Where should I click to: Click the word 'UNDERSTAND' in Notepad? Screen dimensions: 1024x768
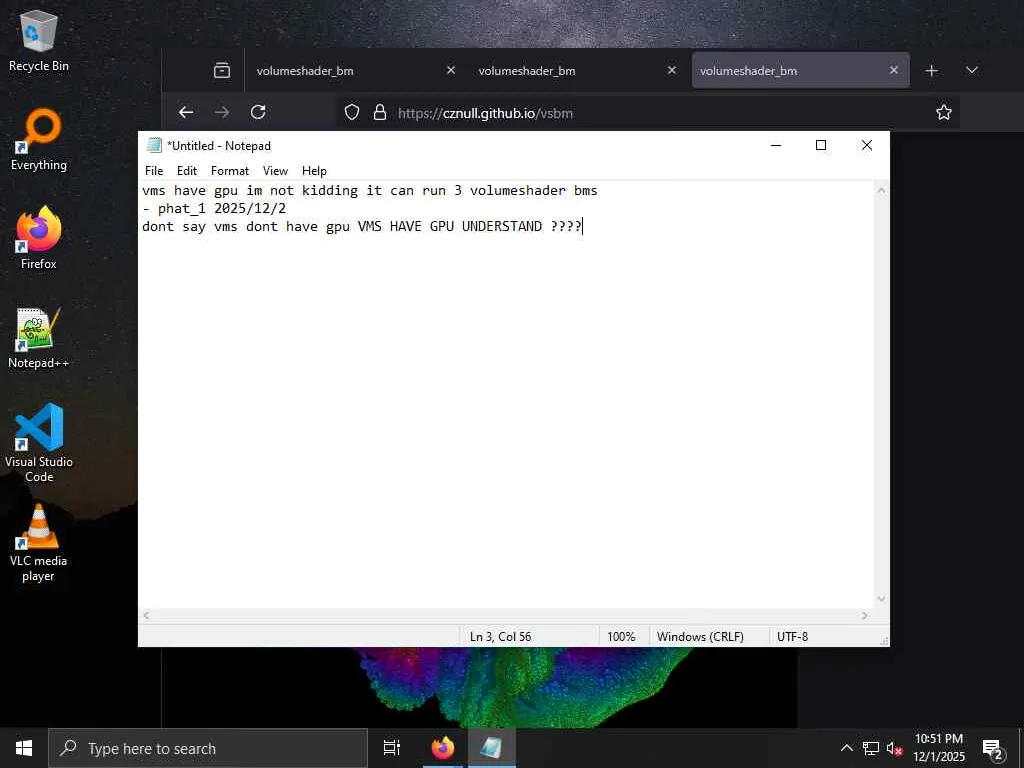(x=502, y=226)
